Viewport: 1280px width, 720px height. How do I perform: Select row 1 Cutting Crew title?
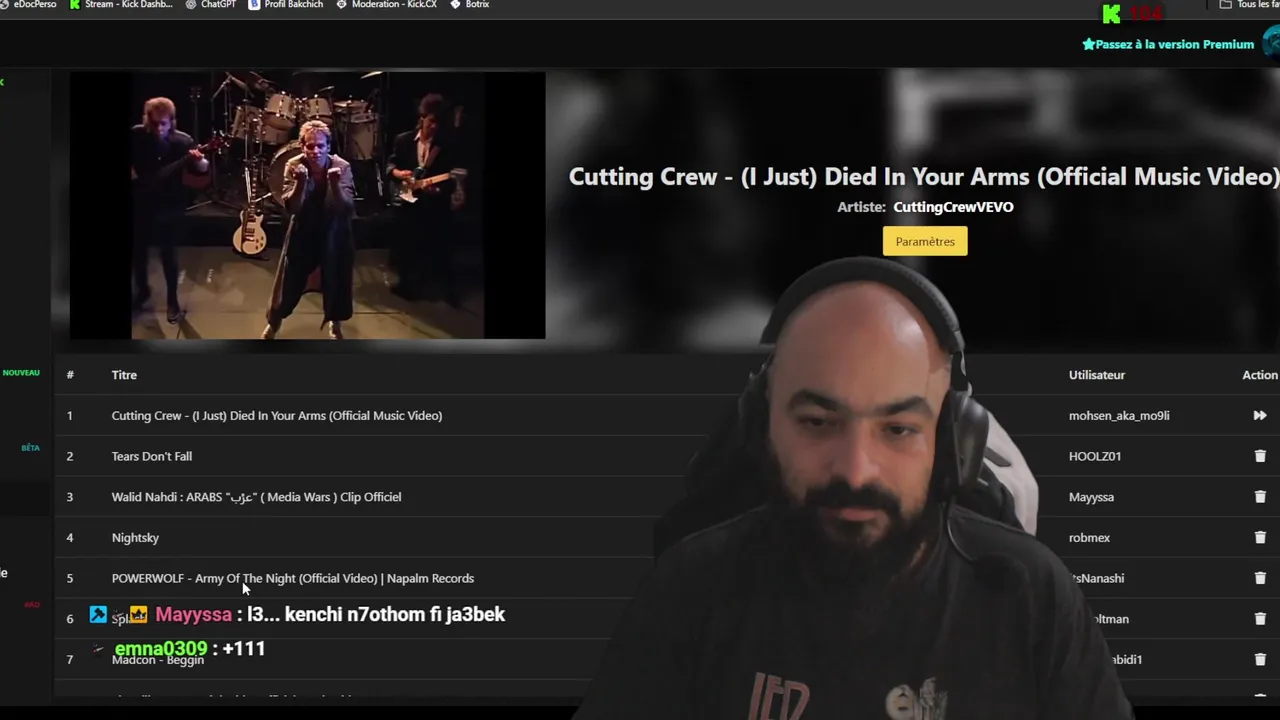pyautogui.click(x=277, y=415)
